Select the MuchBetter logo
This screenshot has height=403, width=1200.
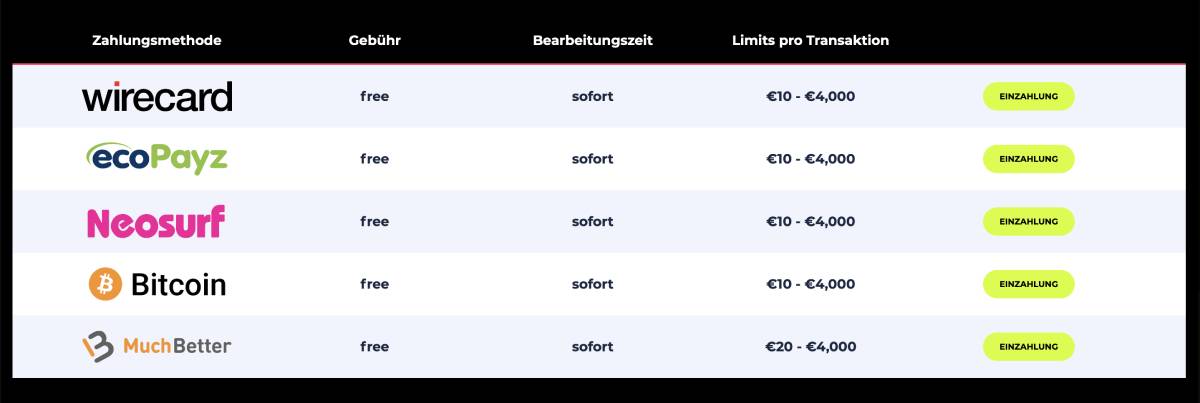[157, 346]
